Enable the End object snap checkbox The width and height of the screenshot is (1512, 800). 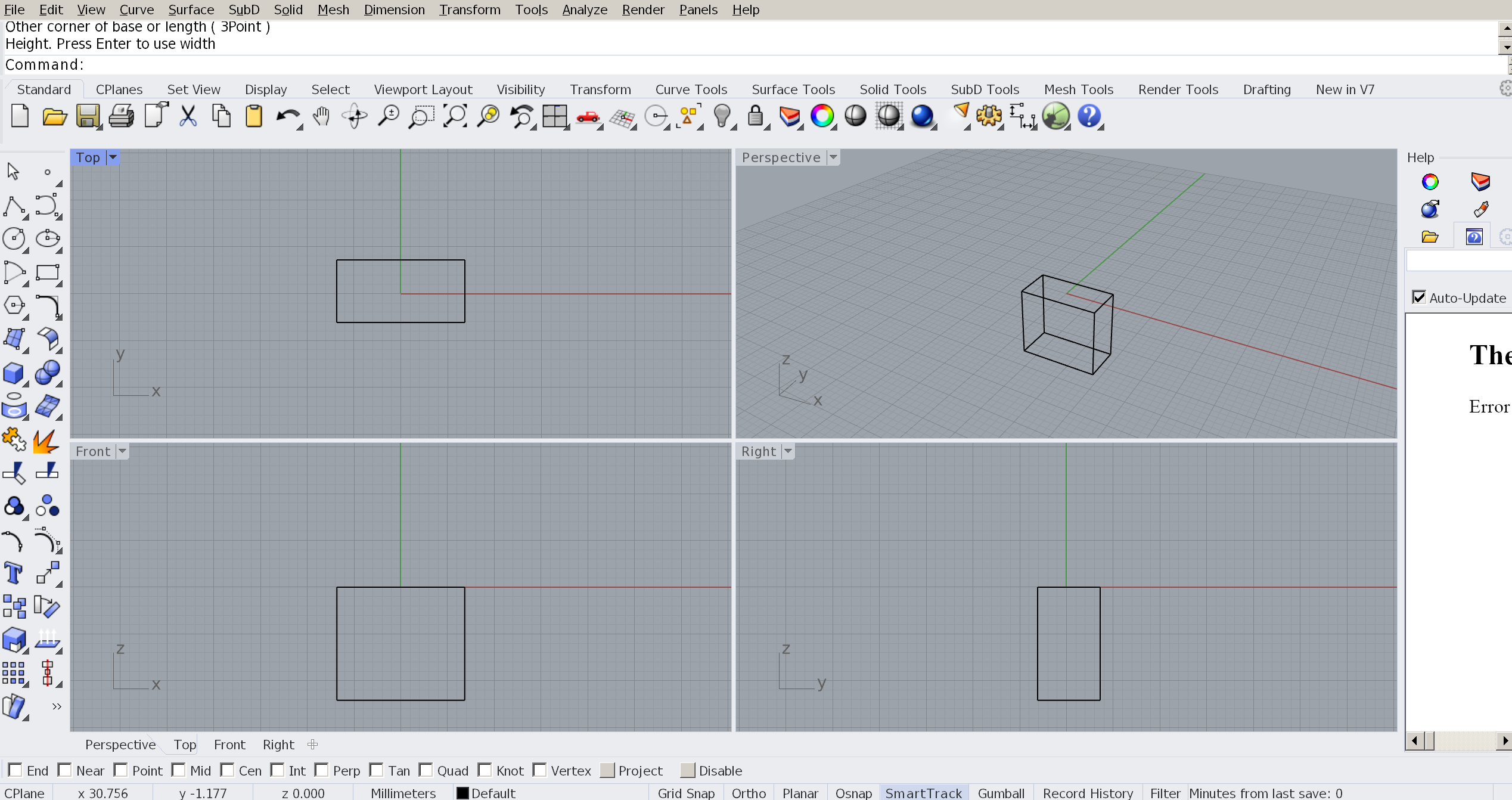tap(16, 770)
